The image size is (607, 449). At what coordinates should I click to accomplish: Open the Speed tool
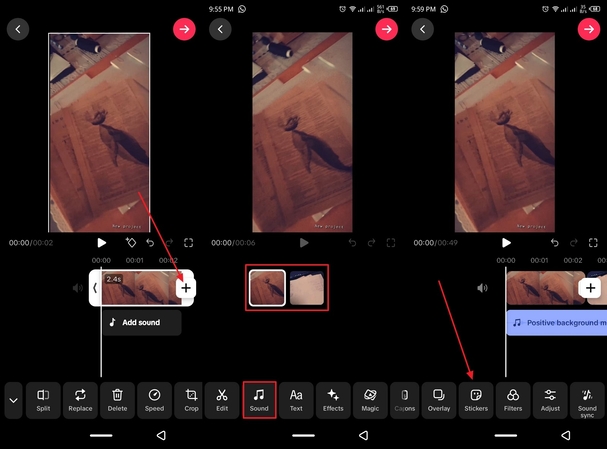tap(154, 400)
